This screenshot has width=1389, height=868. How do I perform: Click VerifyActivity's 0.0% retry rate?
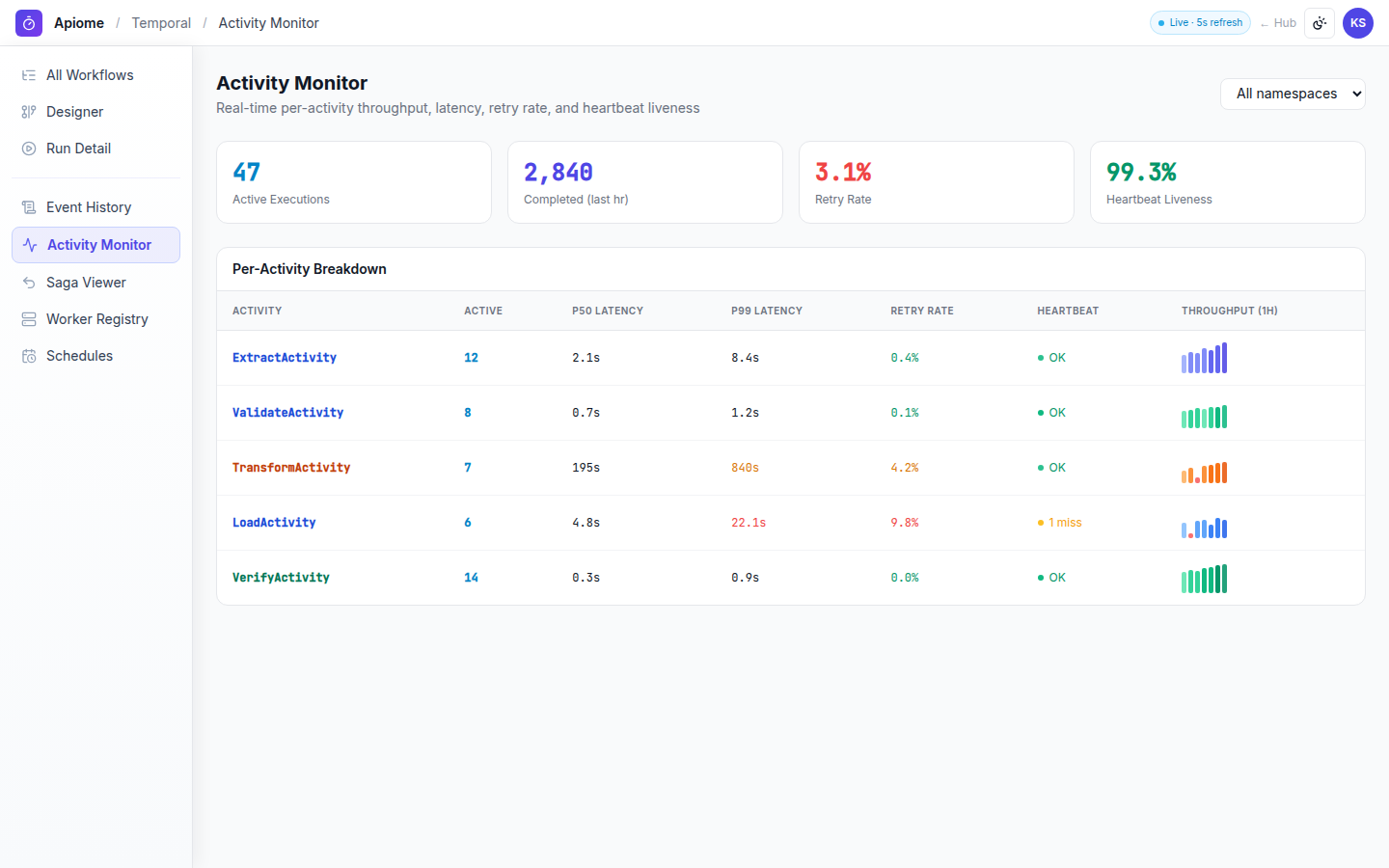point(905,578)
